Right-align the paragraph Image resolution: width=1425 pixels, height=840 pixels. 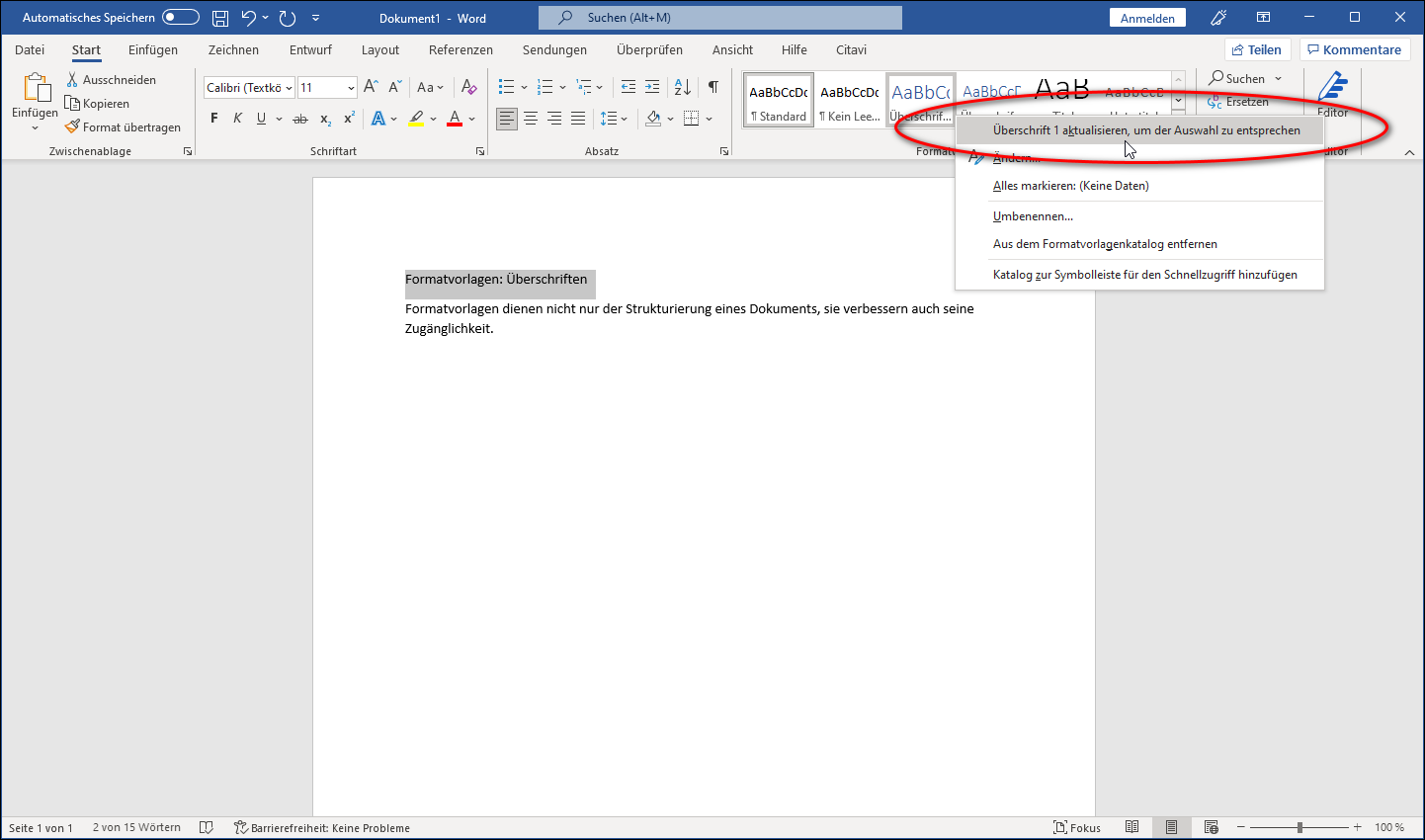pos(554,119)
